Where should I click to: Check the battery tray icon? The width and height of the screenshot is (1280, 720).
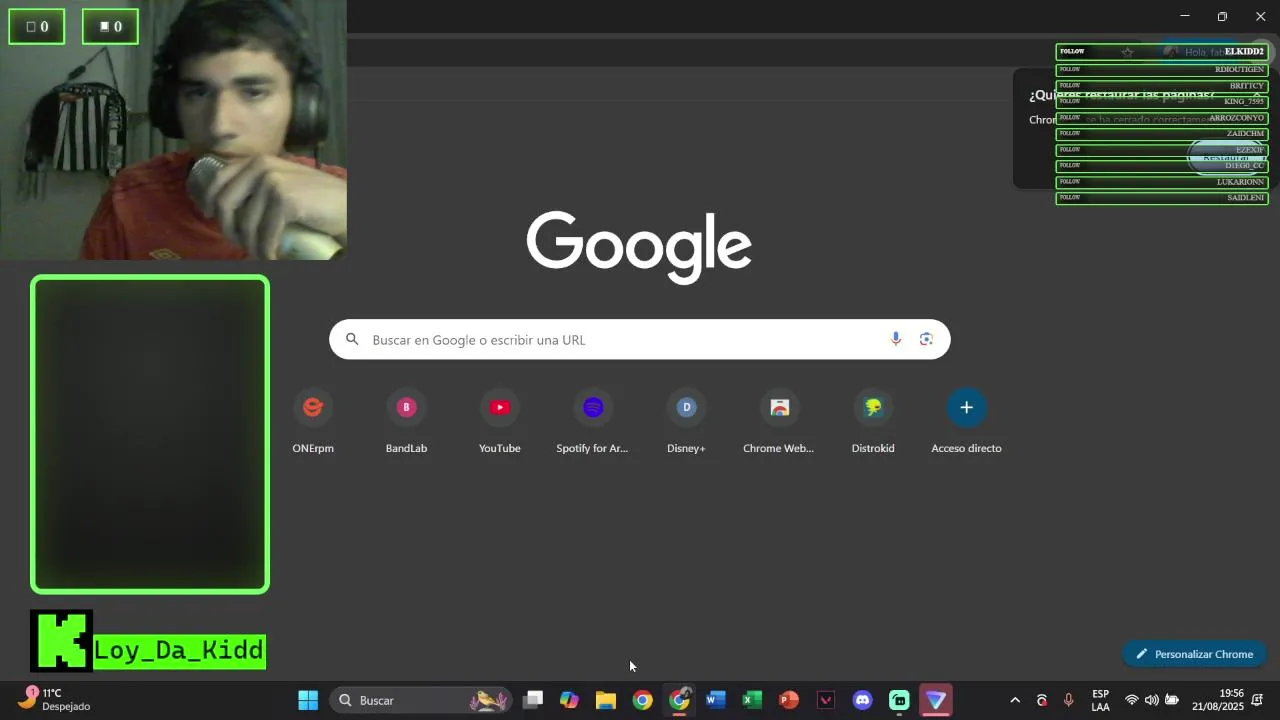tap(1172, 700)
